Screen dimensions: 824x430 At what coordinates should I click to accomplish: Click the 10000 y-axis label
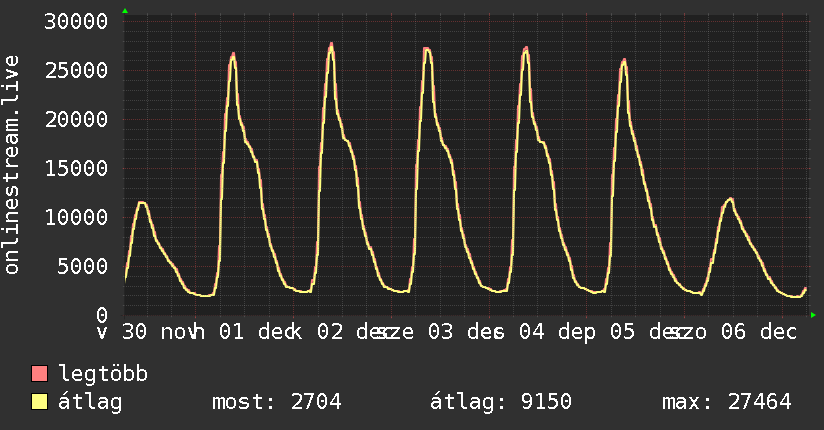coord(76,217)
